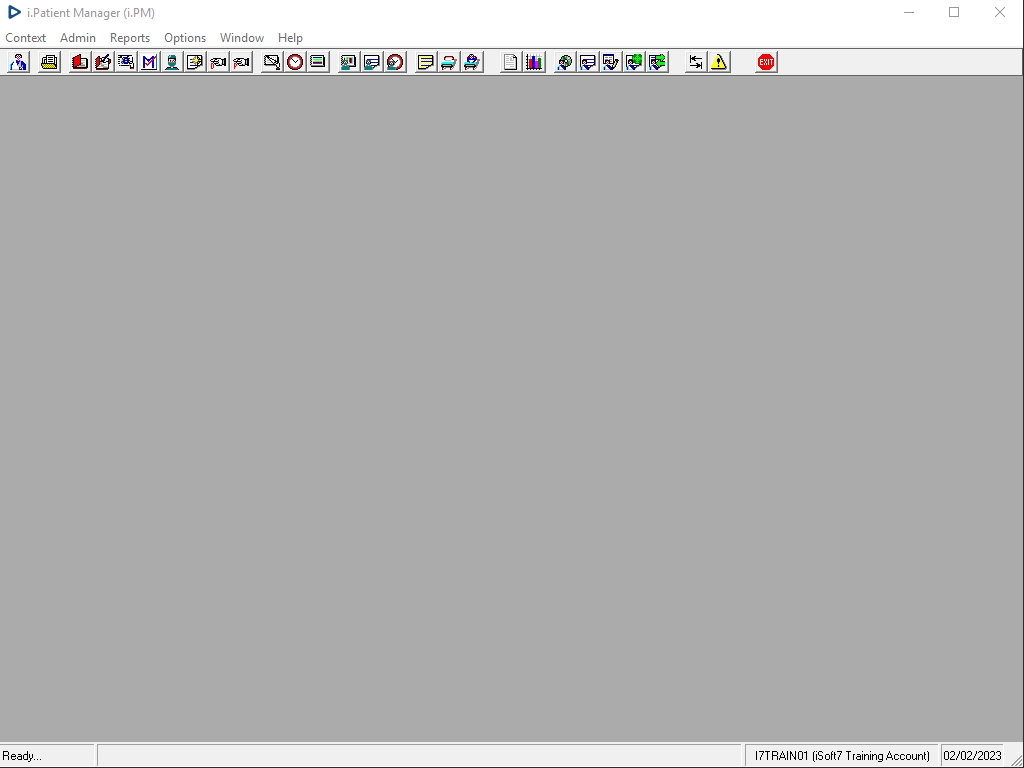
Task: Minimize the i.Patient Manager window
Action: (908, 12)
